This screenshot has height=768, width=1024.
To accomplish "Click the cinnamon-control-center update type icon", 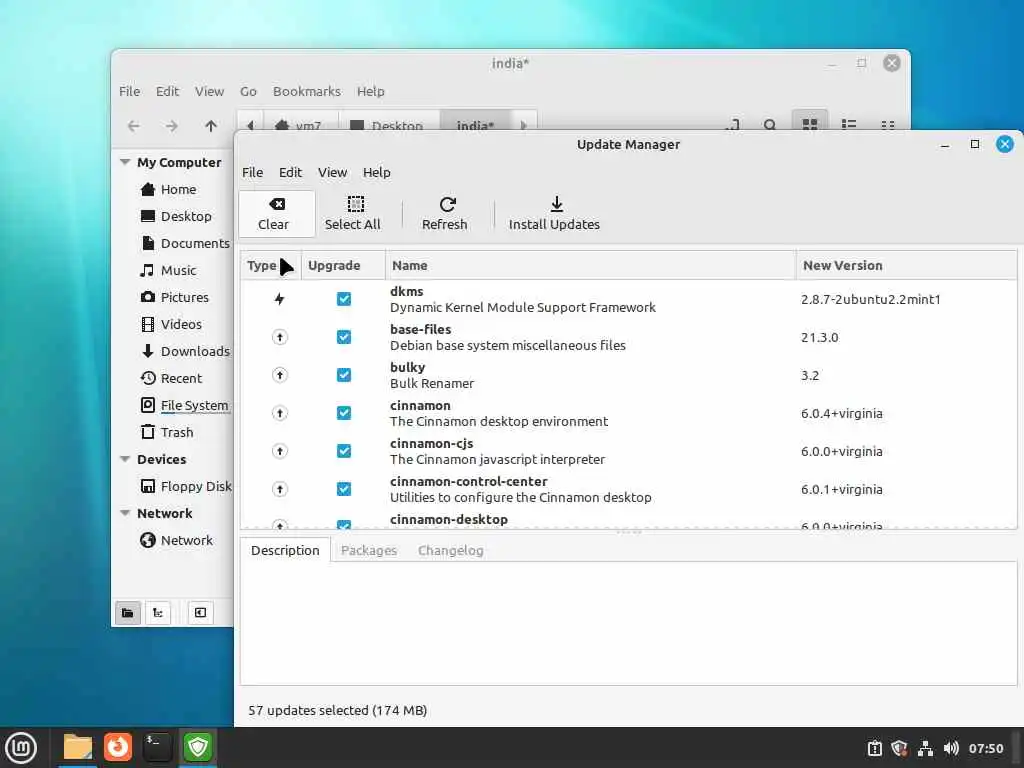I will pos(280,488).
